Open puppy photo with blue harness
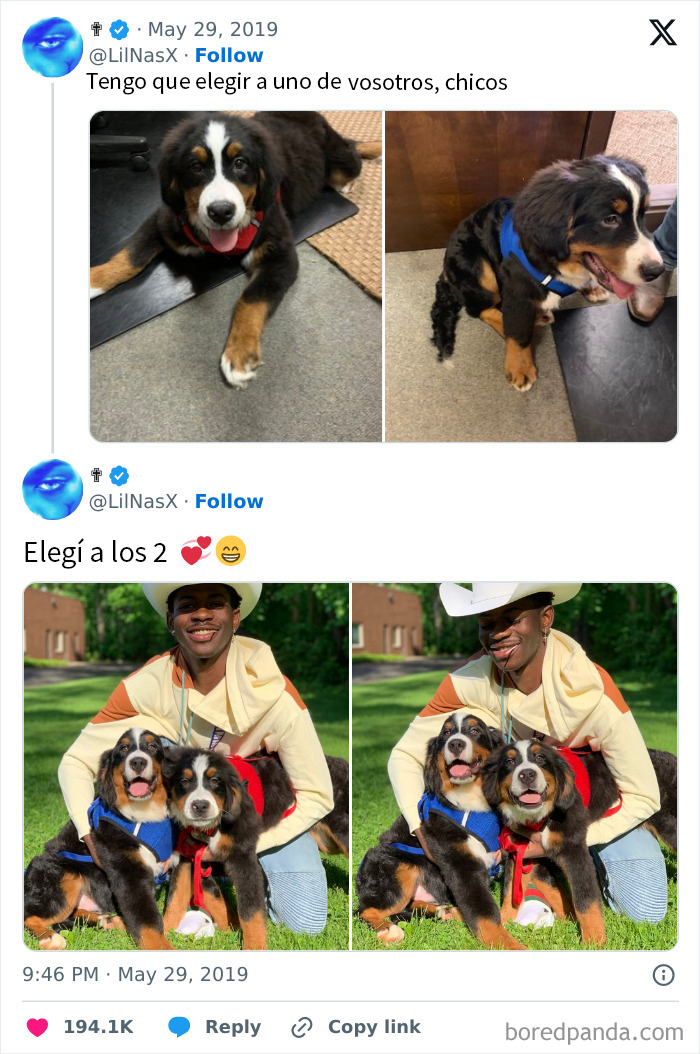700x1054 pixels. click(x=531, y=276)
